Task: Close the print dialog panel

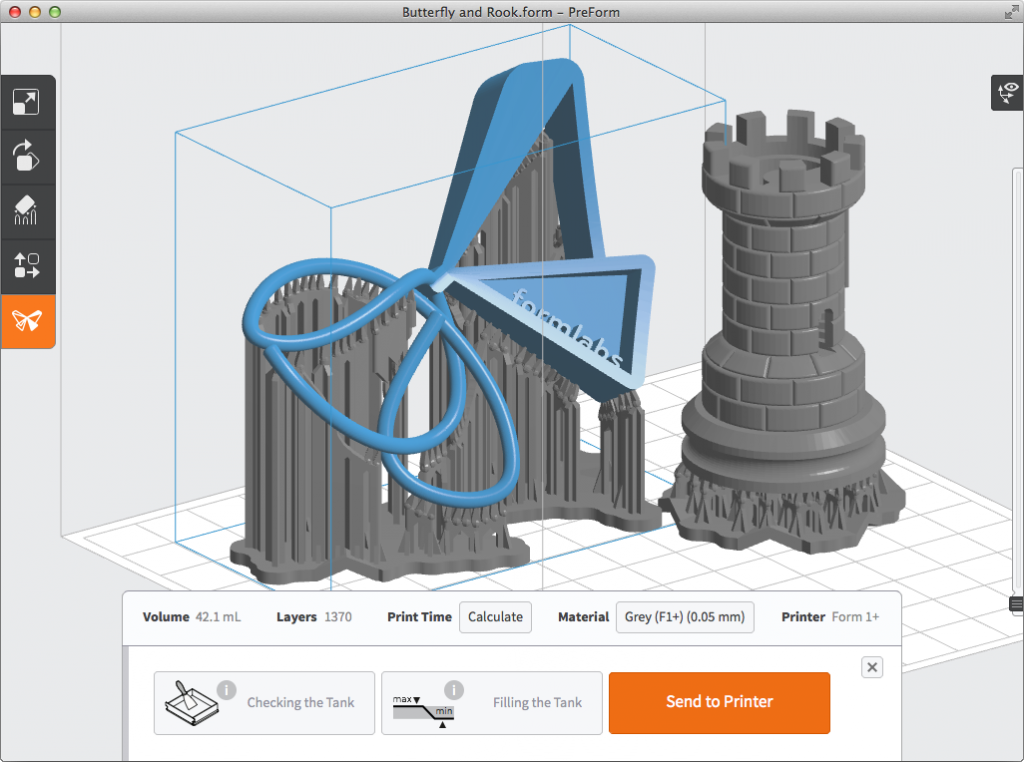Action: click(872, 667)
